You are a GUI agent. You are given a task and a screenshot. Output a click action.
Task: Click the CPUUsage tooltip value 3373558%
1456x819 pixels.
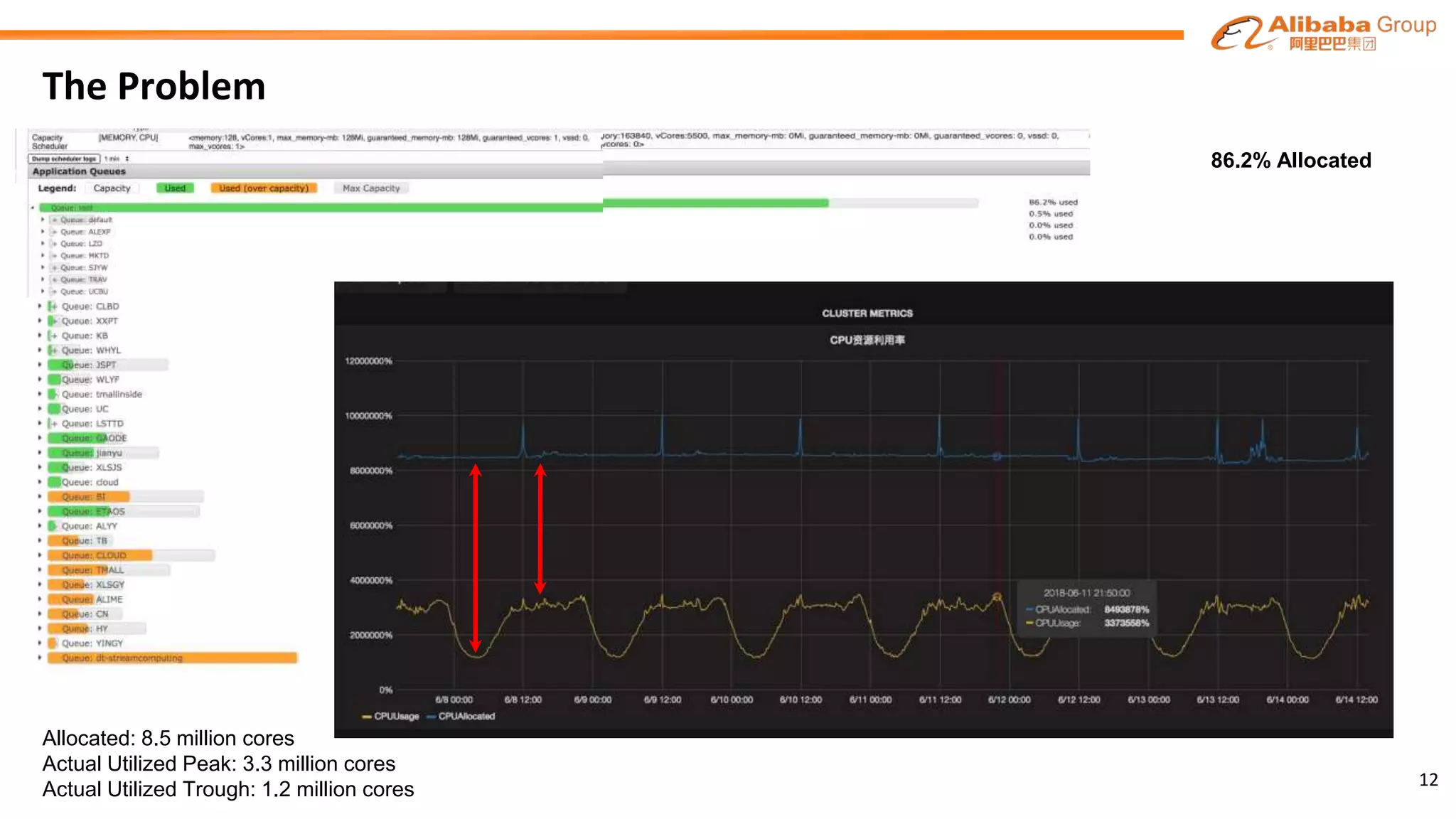1126,623
